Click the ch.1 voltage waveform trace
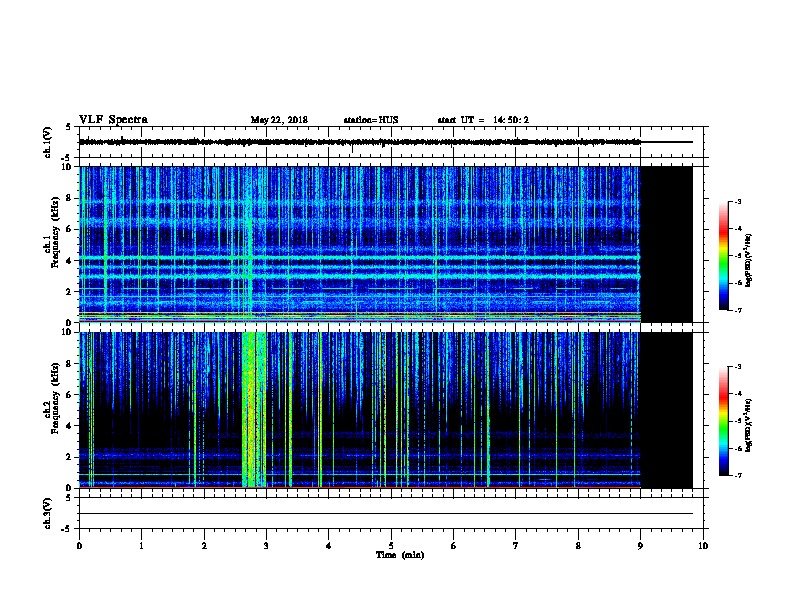792x612 pixels. [360, 142]
